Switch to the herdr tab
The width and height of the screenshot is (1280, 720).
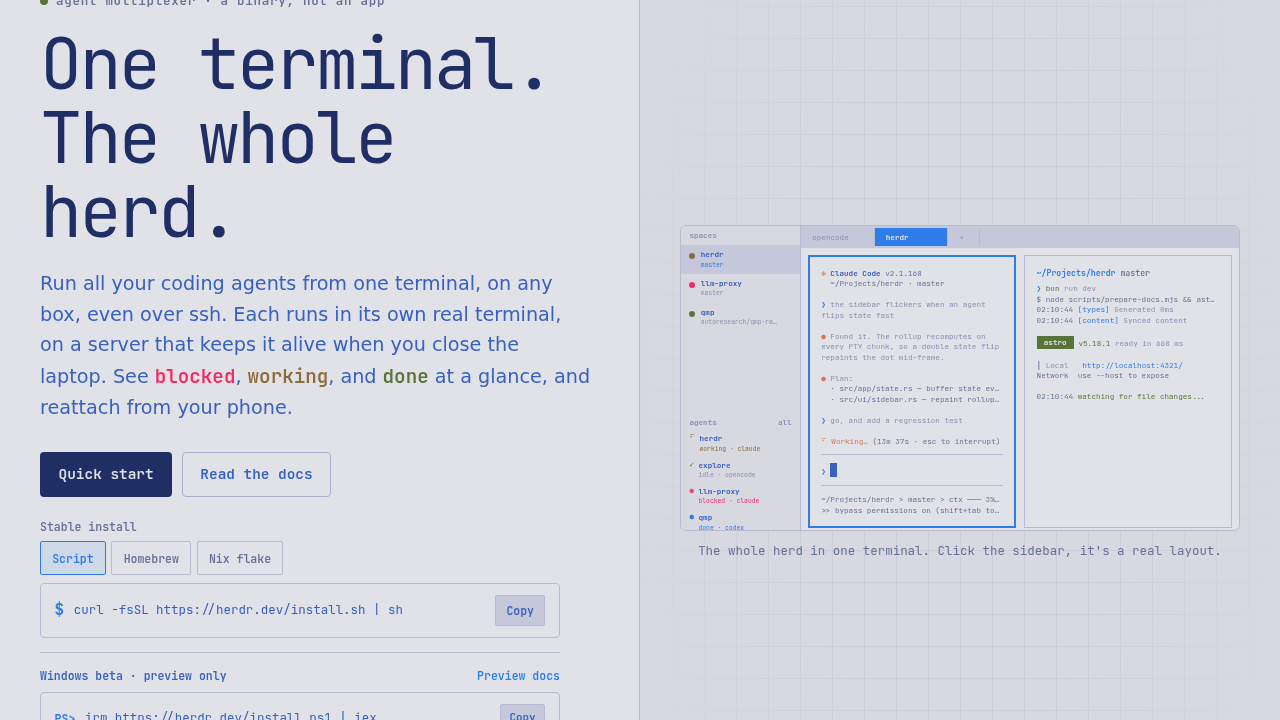[x=911, y=237]
